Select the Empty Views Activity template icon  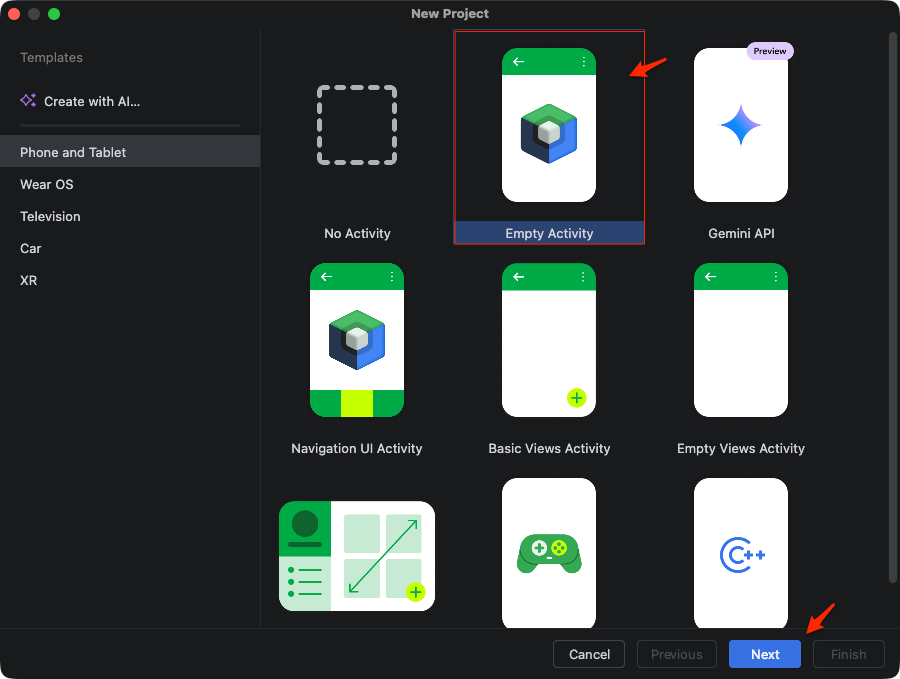(740, 340)
